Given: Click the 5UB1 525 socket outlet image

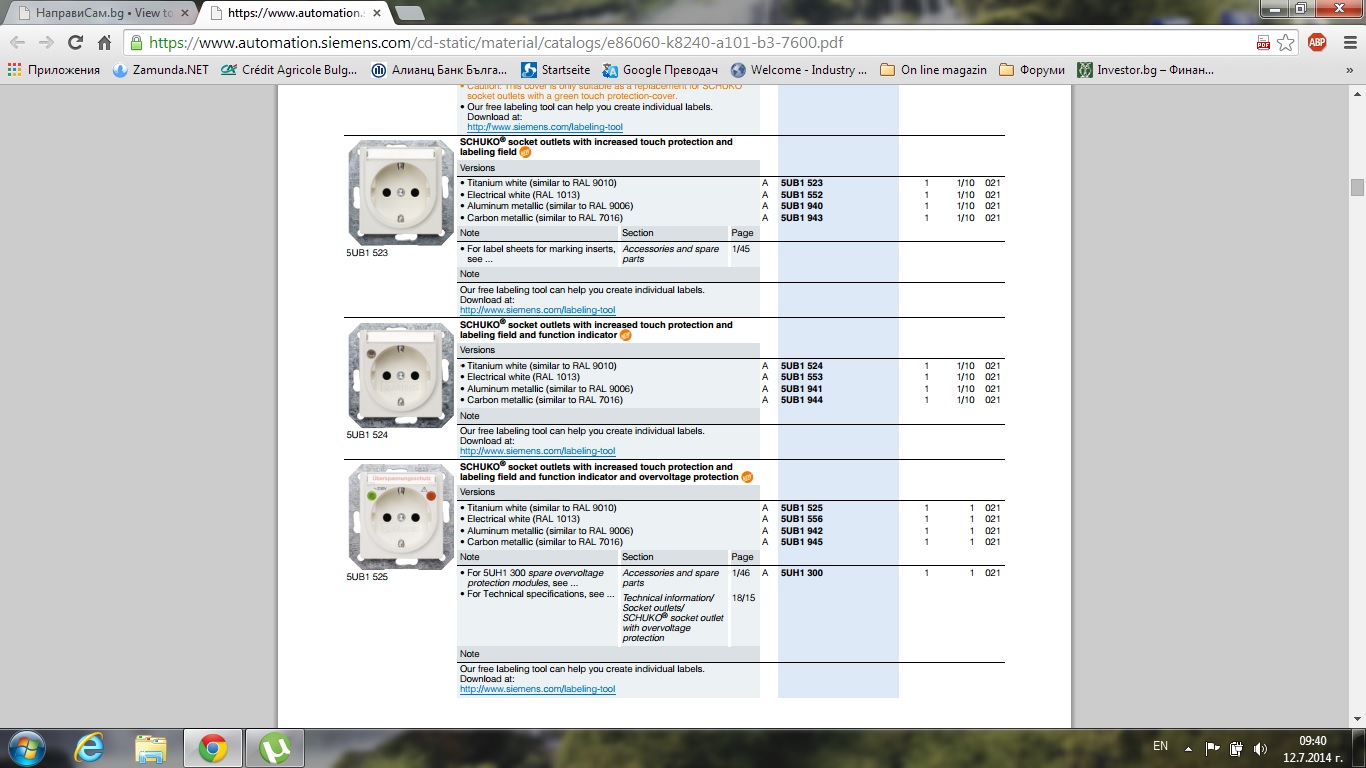Looking at the screenshot, I should 401,517.
